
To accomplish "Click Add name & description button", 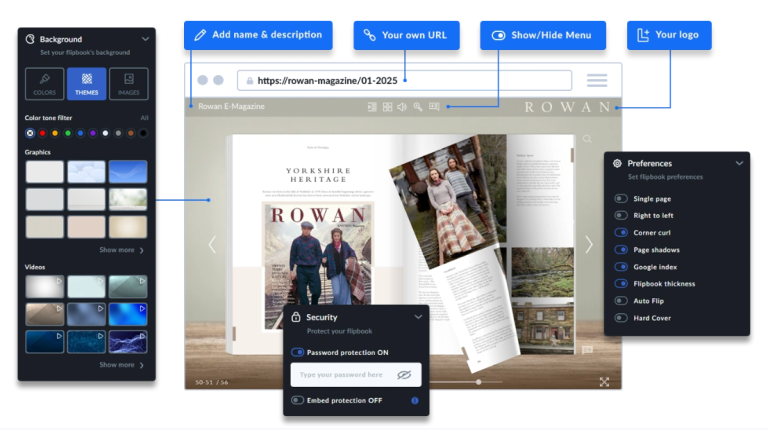I will (258, 35).
